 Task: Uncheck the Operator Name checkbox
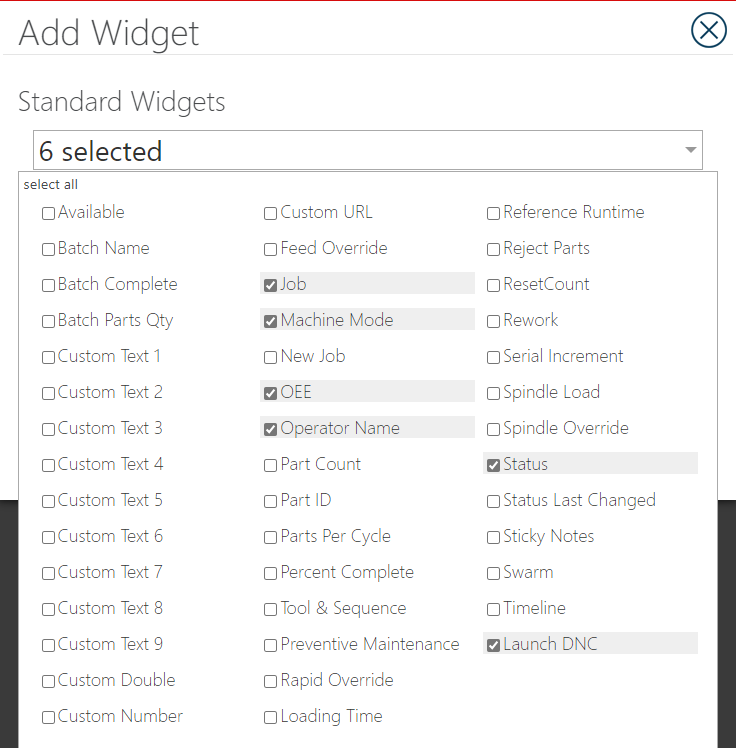(270, 429)
